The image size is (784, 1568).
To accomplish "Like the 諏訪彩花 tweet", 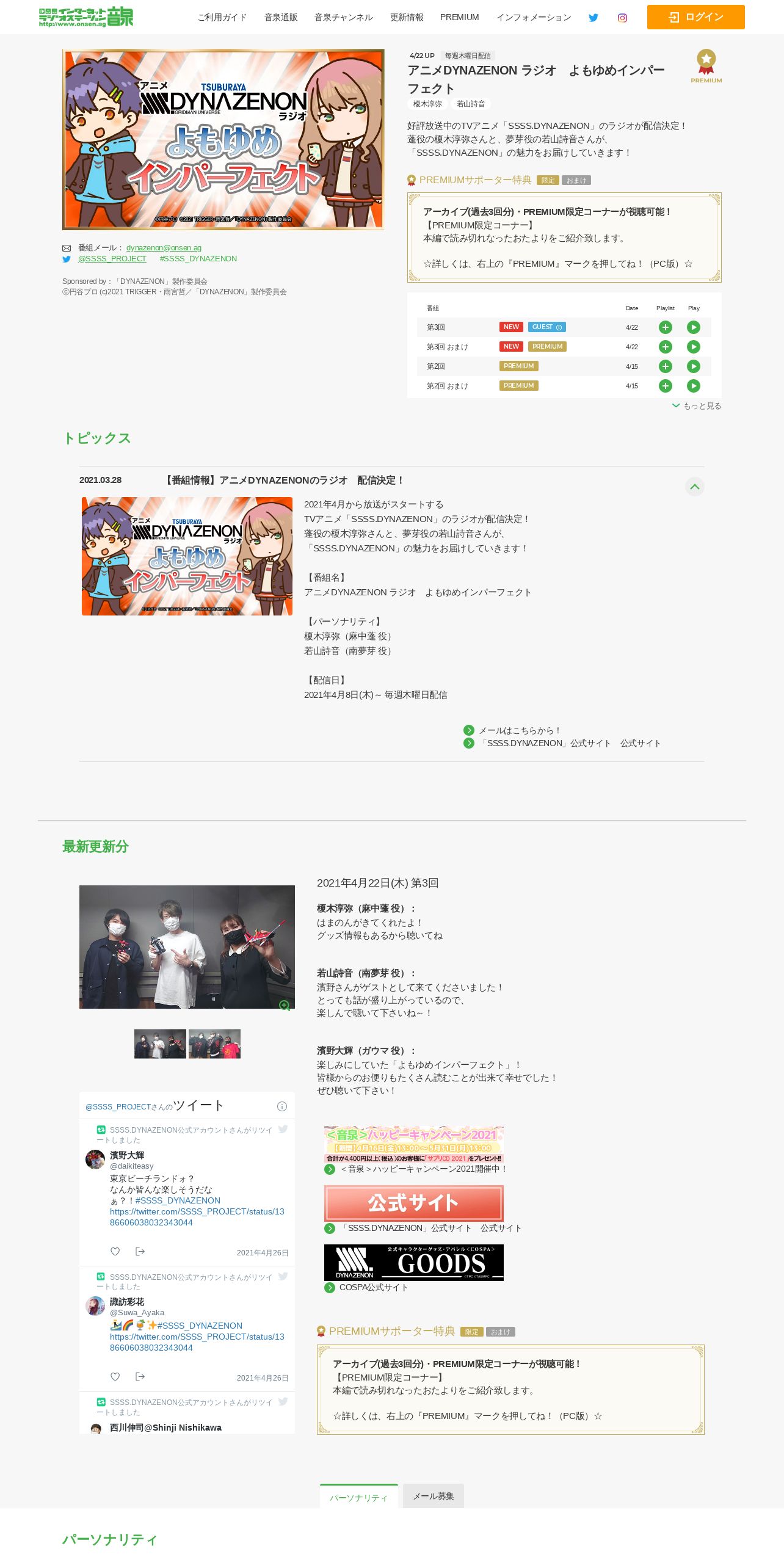I will pos(115,1376).
